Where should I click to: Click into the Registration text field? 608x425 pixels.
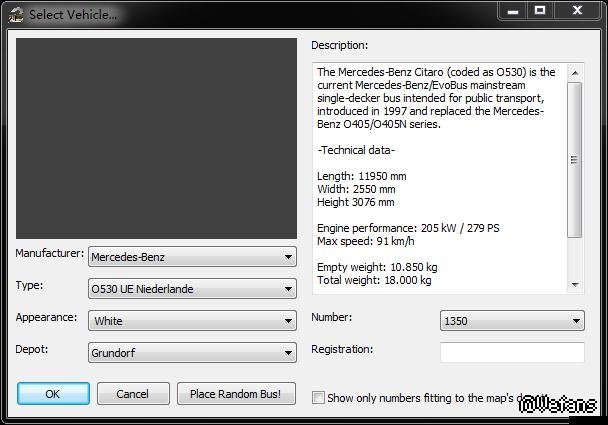[x=512, y=352]
